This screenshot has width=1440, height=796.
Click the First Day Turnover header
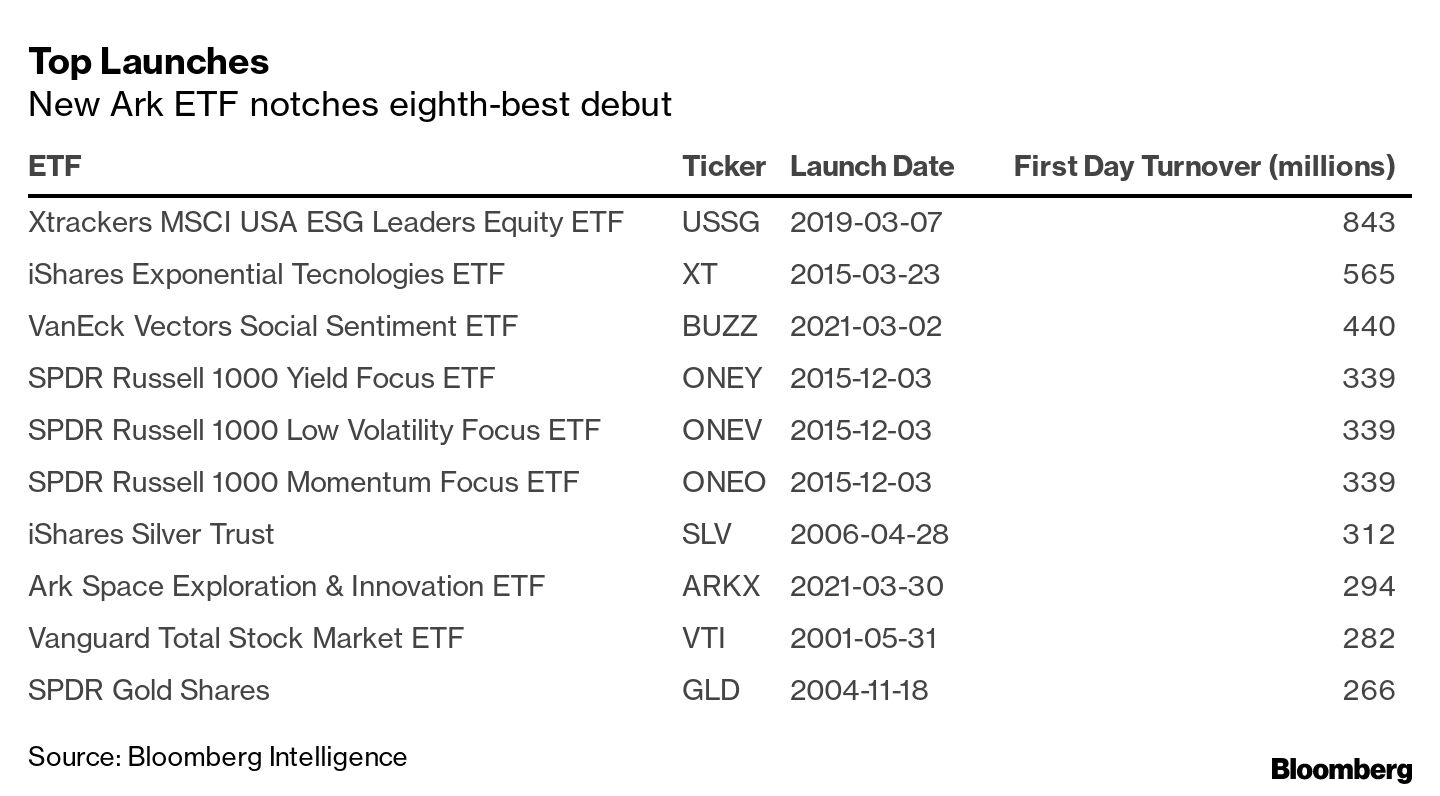1203,166
